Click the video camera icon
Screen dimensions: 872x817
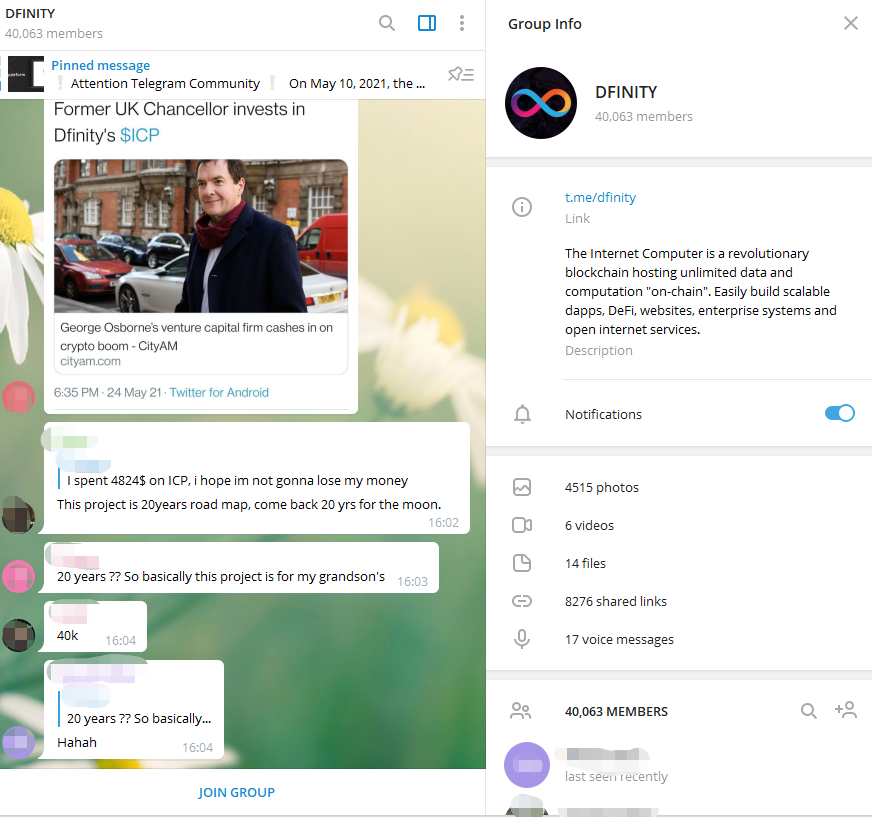522,525
